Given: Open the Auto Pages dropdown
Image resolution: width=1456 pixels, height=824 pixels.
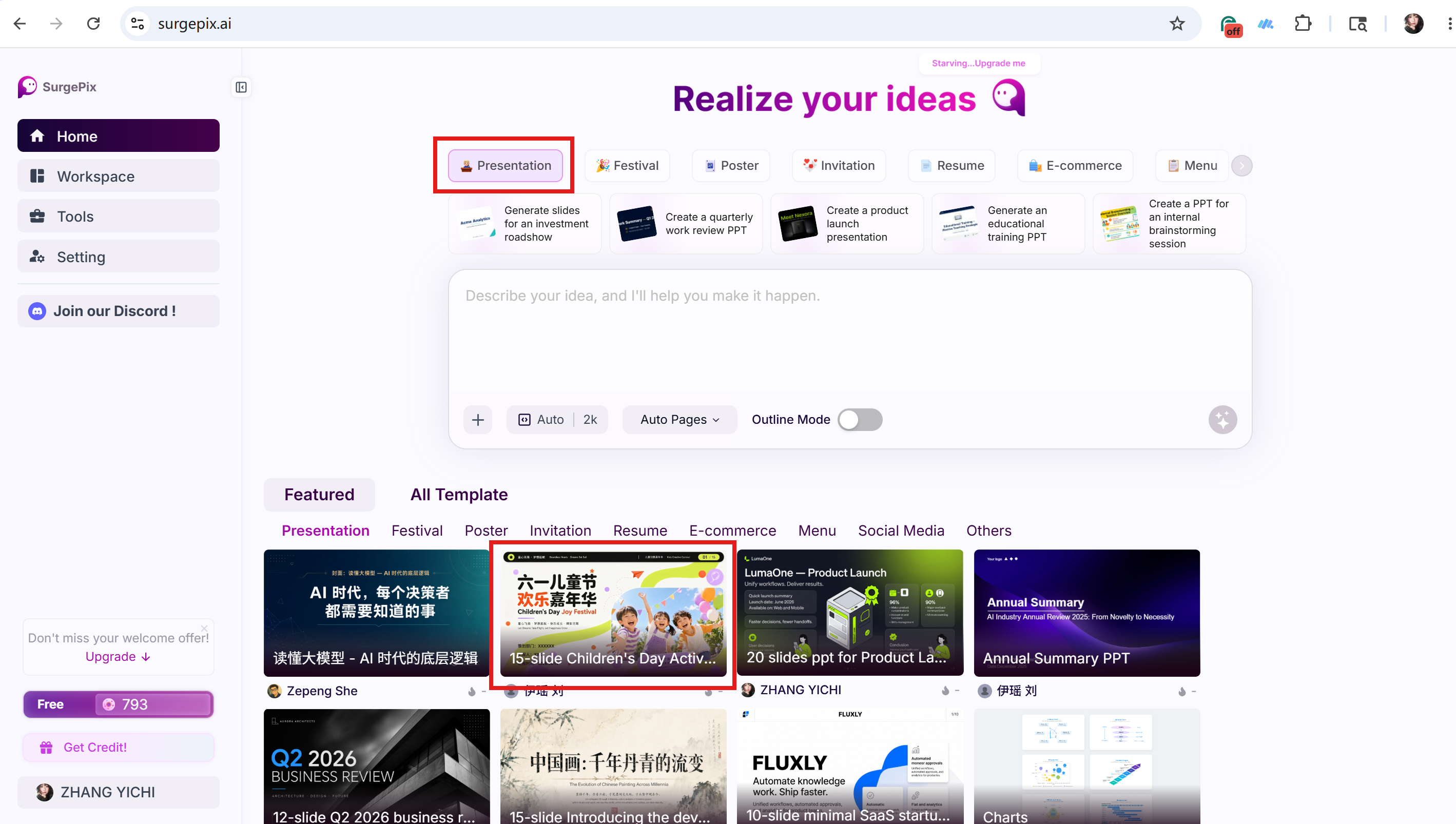Looking at the screenshot, I should coord(680,419).
